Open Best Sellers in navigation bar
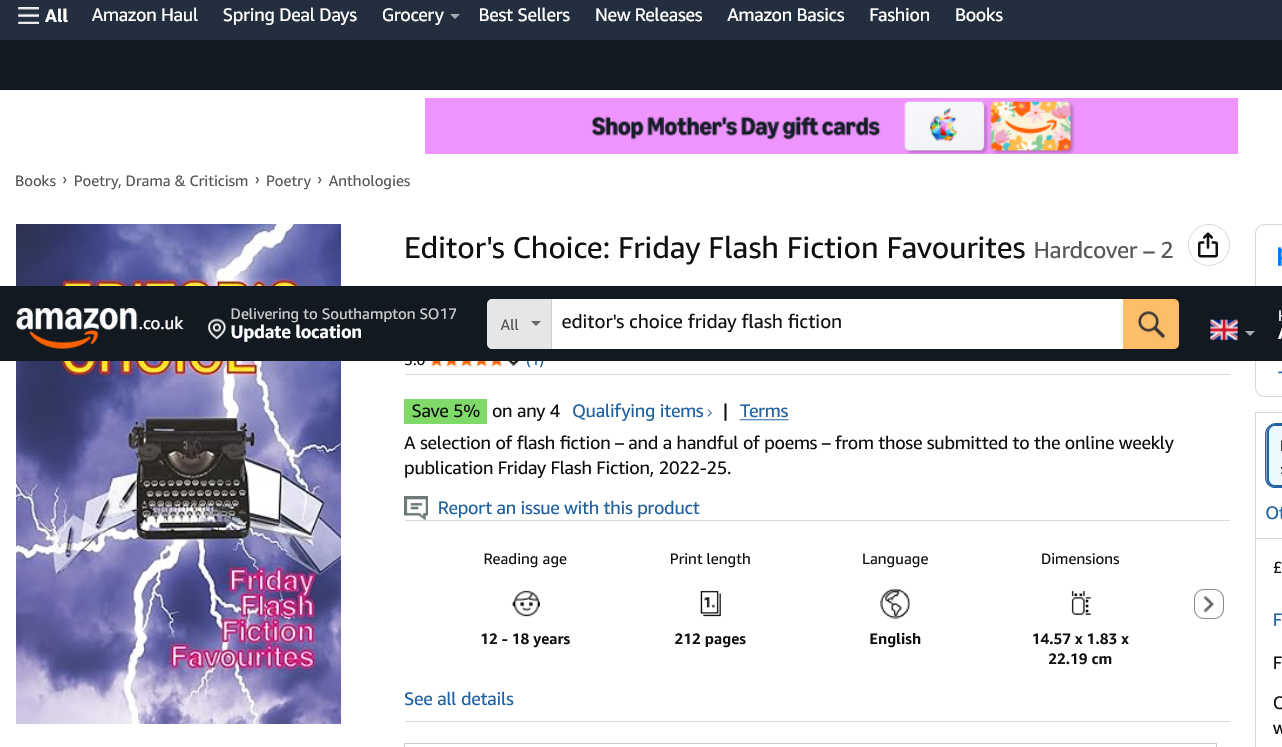The height and width of the screenshot is (747, 1282). pos(524,15)
